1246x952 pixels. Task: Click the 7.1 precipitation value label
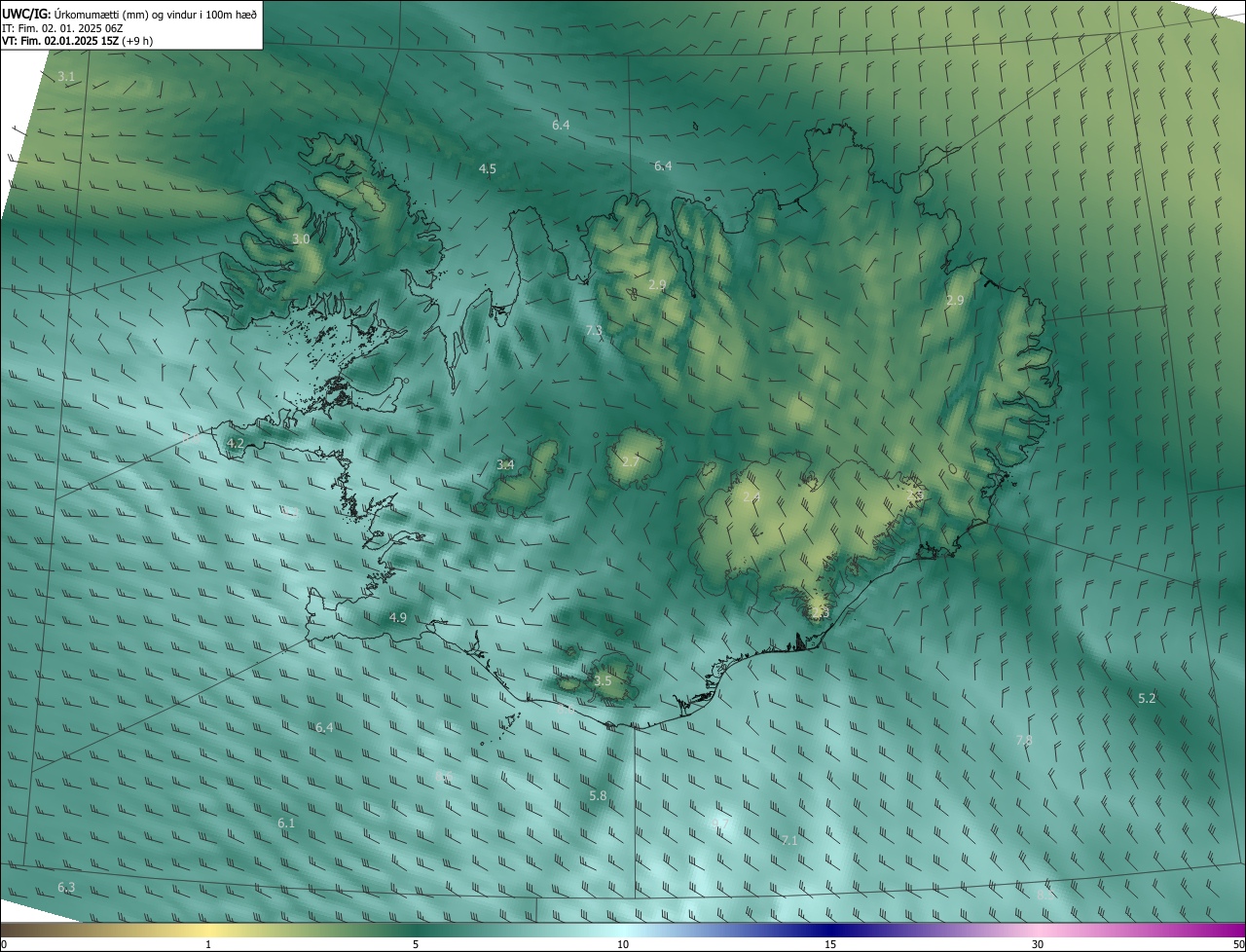pos(789,840)
